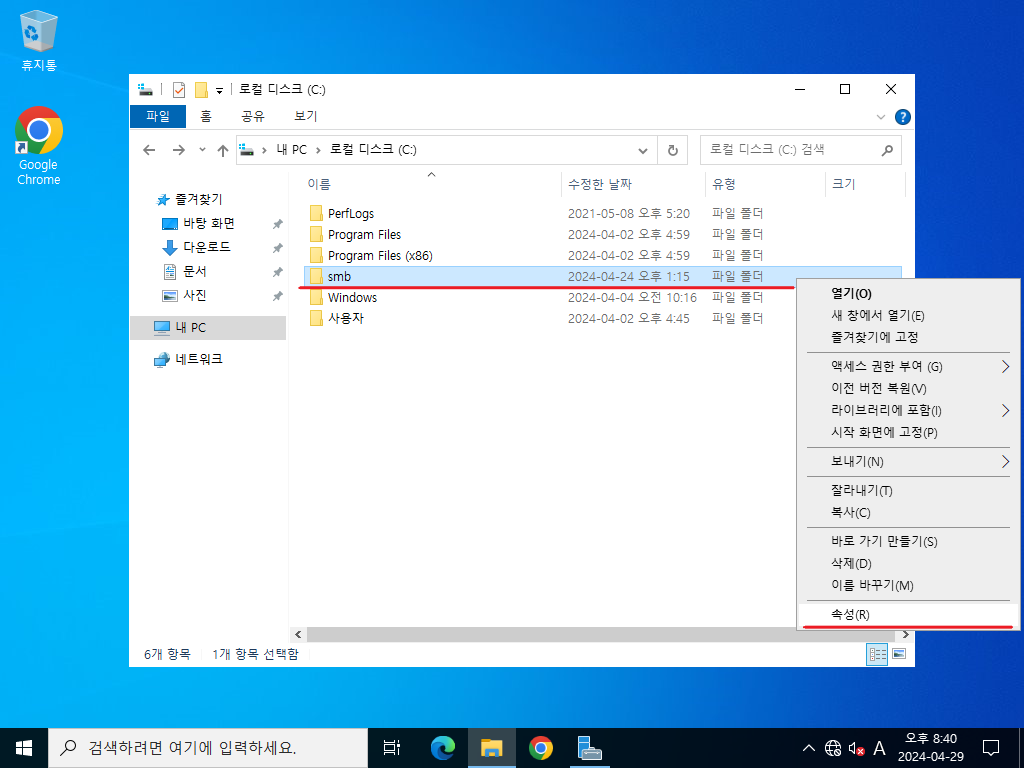The image size is (1024, 768).
Task: Select the Program Files folder
Action: pos(364,234)
